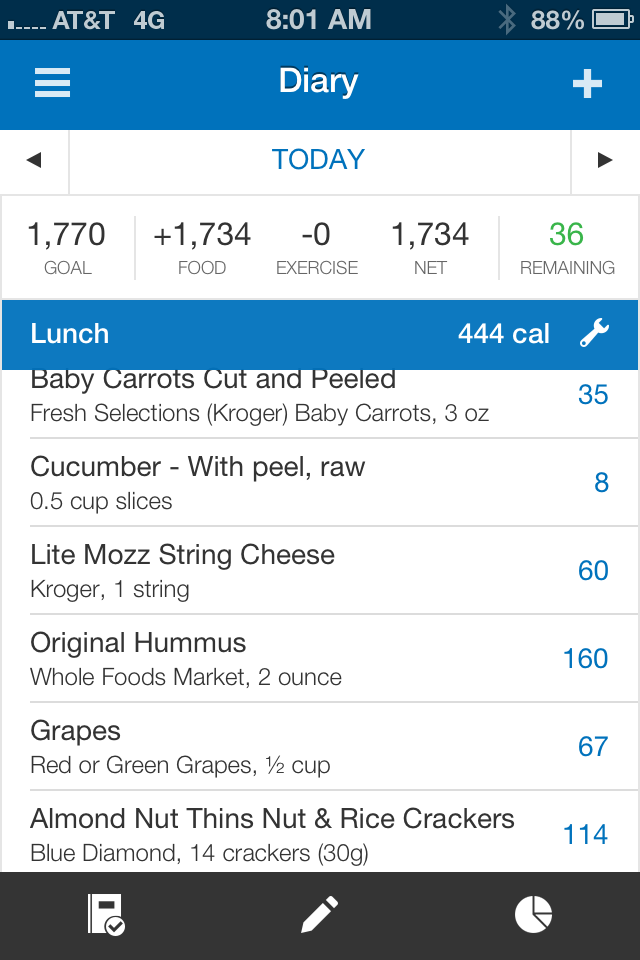Tap the battery indicator in status bar

[x=612, y=20]
